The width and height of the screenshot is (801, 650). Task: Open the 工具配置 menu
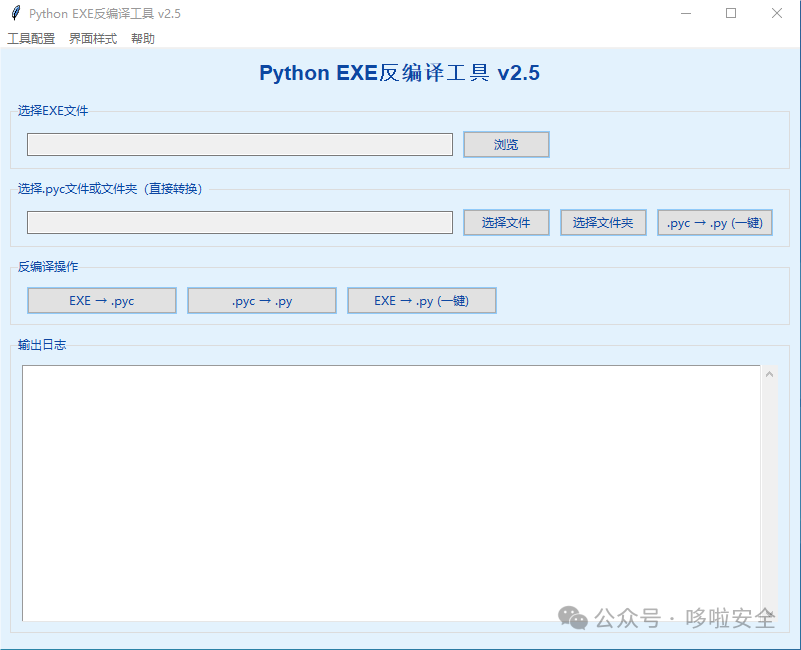[x=31, y=39]
